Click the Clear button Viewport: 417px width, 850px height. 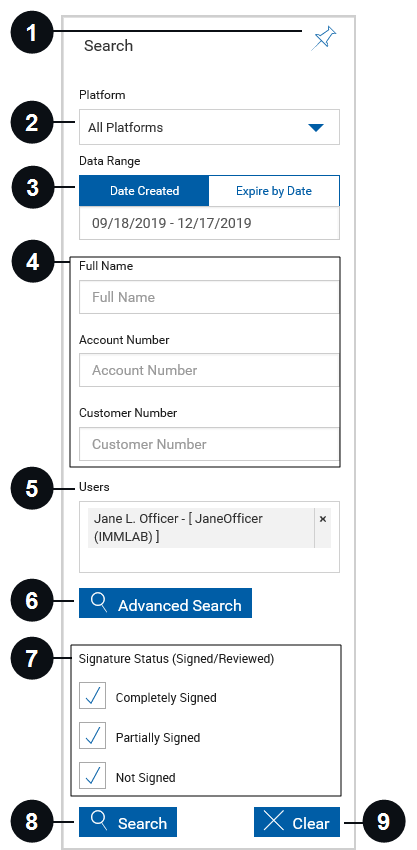[x=297, y=822]
